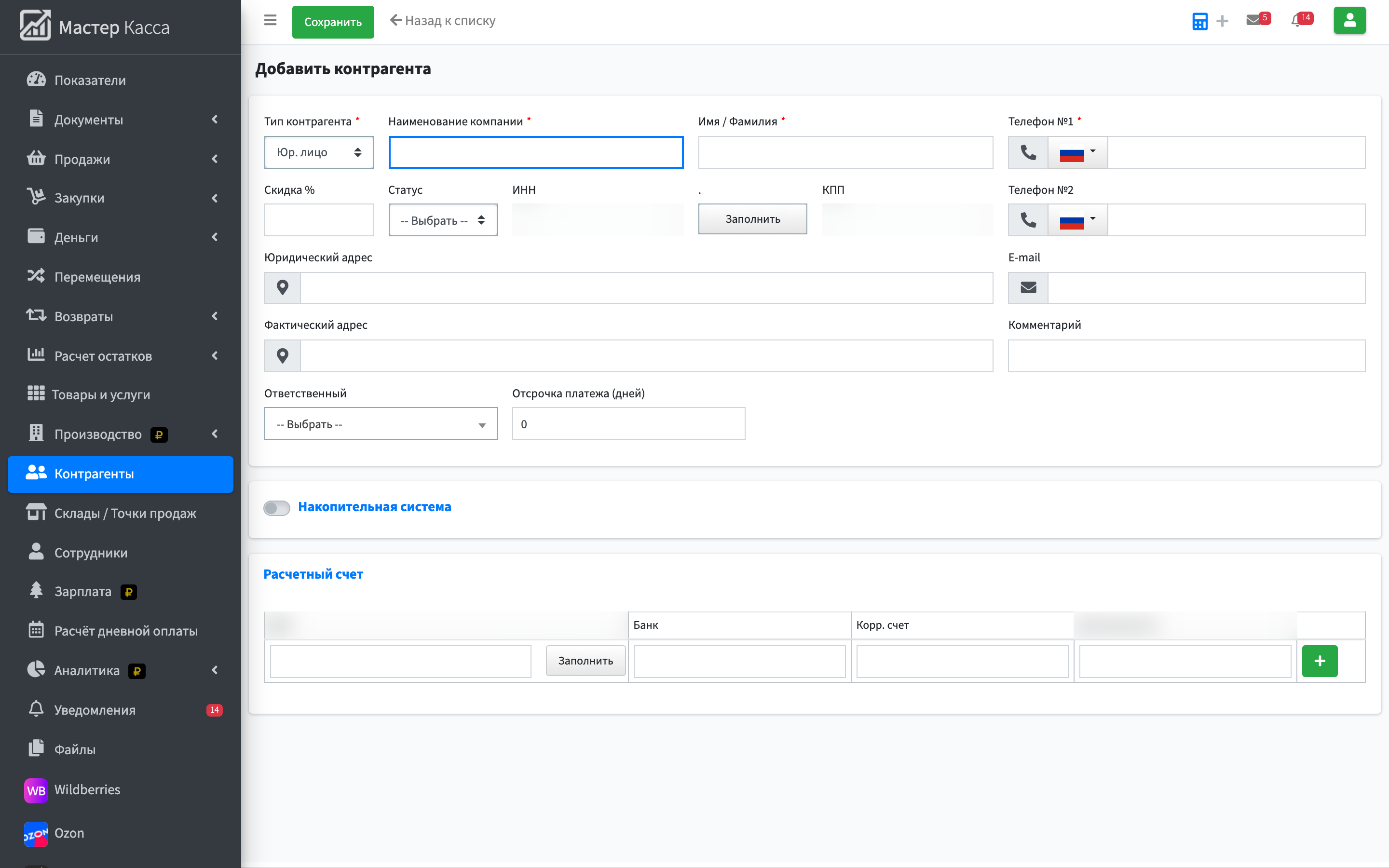Viewport: 1389px width, 868px height.
Task: Click Заполнить button next to ИНН
Action: (752, 219)
